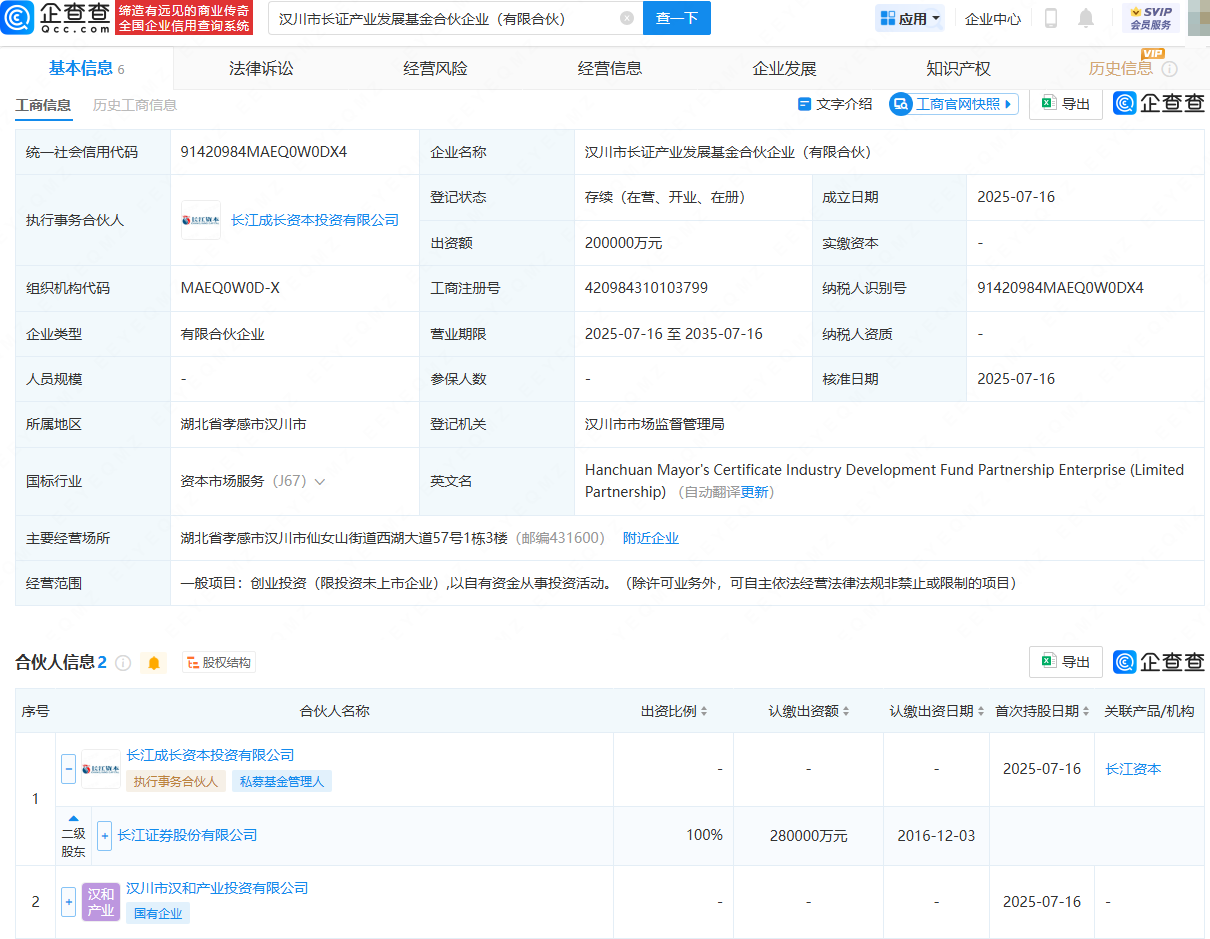Screen dimensions: 1210x939
Task: Click 国有企业 tag
Action: coord(158,913)
